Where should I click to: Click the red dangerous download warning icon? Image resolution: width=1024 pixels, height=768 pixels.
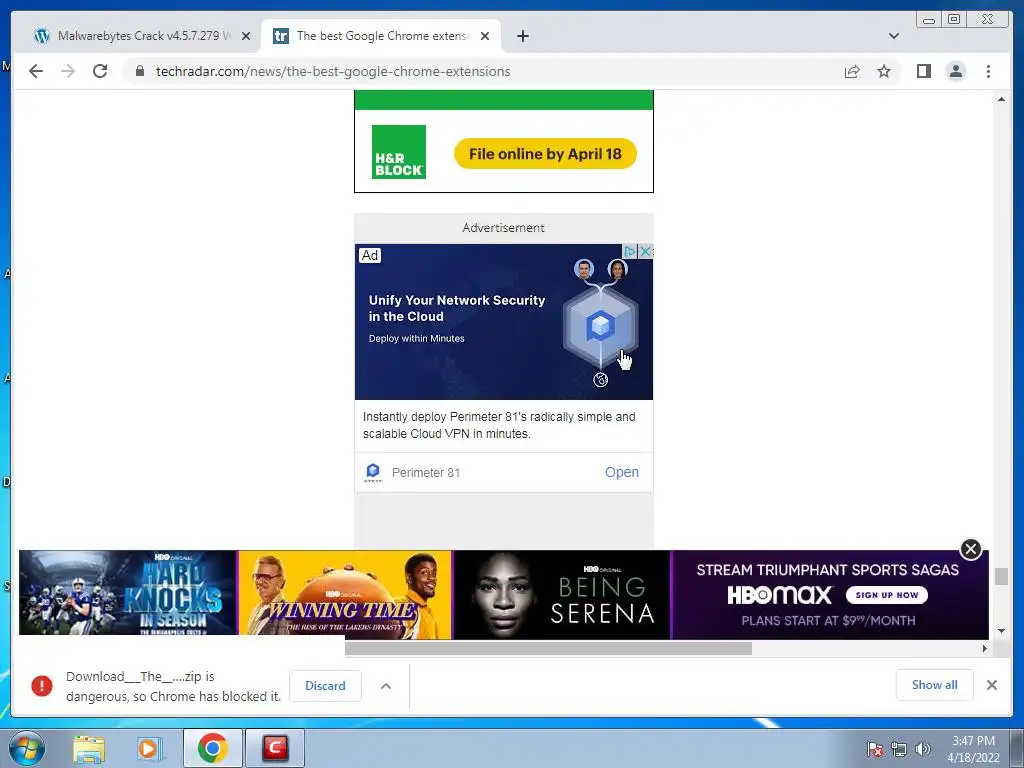point(42,686)
